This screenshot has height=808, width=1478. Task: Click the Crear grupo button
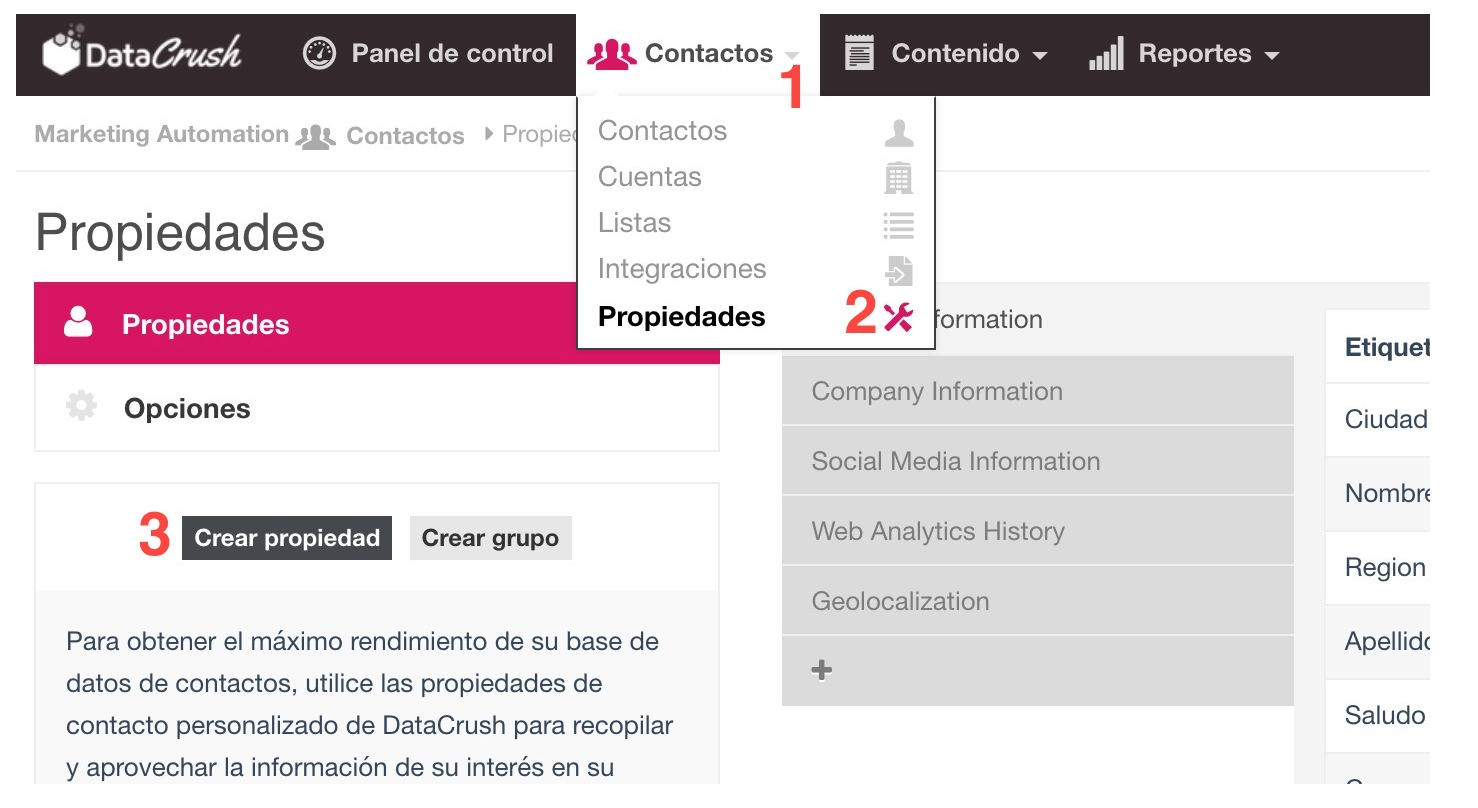pos(490,537)
